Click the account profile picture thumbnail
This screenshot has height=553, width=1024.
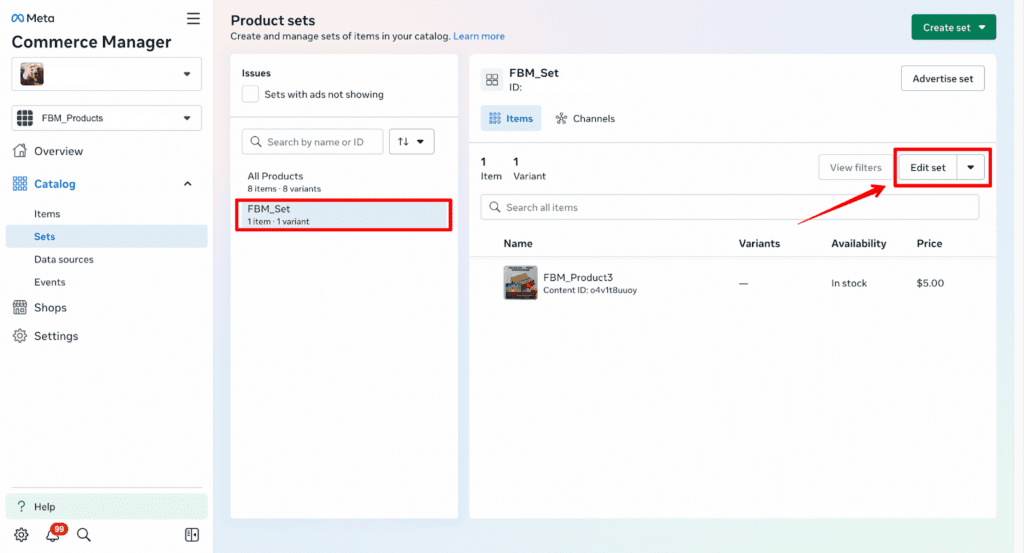[x=31, y=74]
